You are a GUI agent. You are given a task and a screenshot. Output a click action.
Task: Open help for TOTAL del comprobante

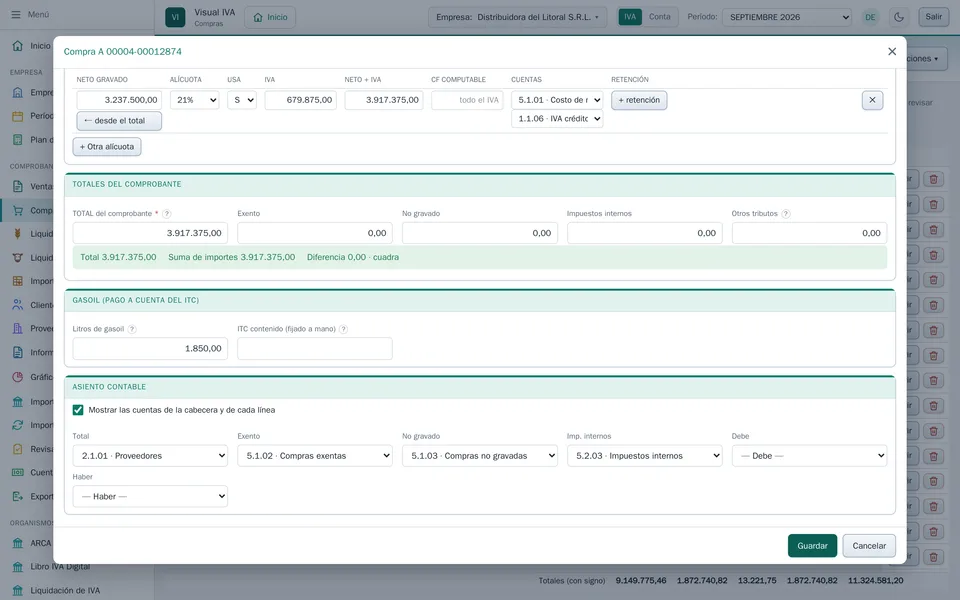[x=167, y=214]
